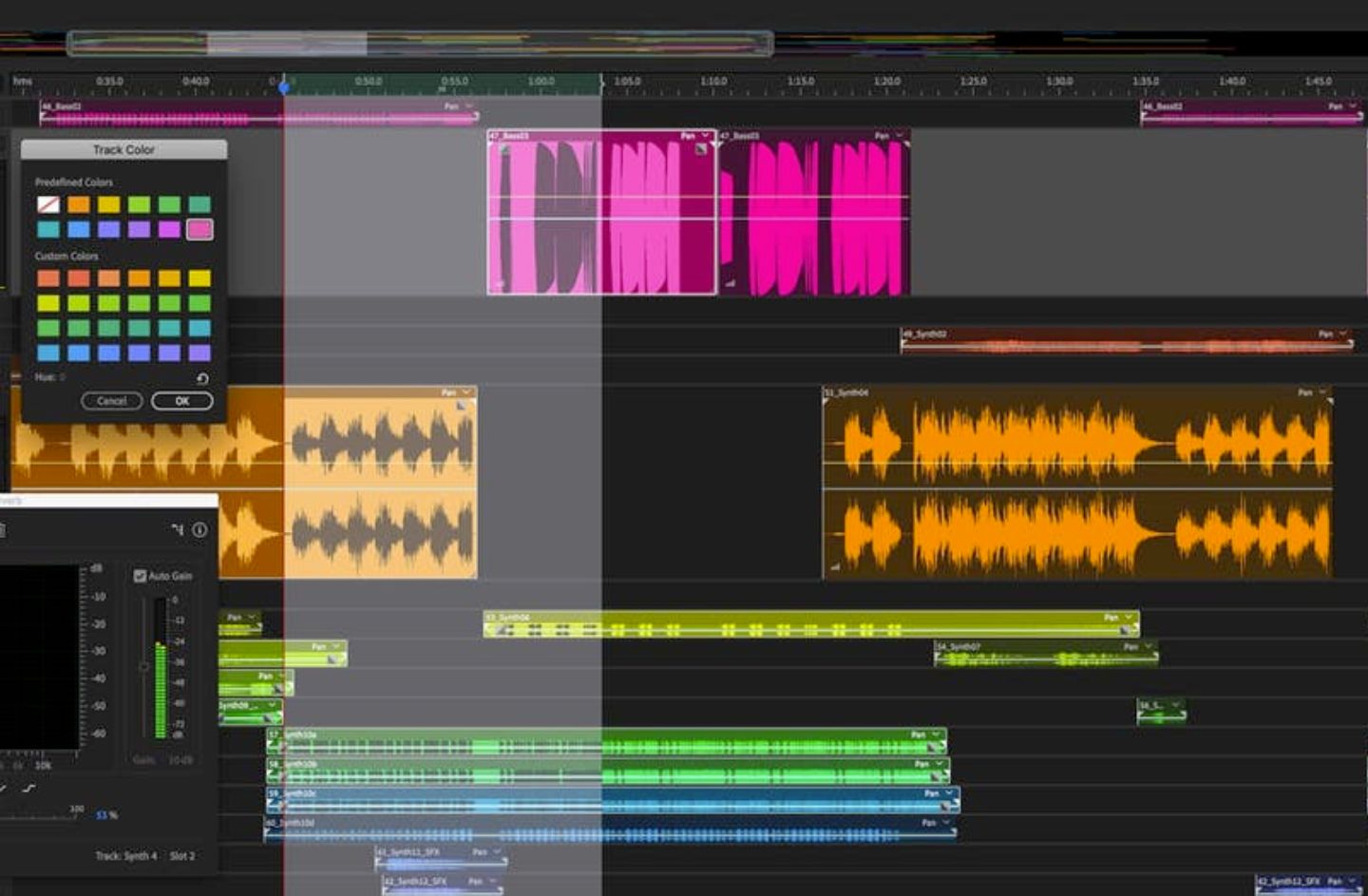The width and height of the screenshot is (1368, 896).
Task: Click the info icon in effects panel
Action: [199, 530]
